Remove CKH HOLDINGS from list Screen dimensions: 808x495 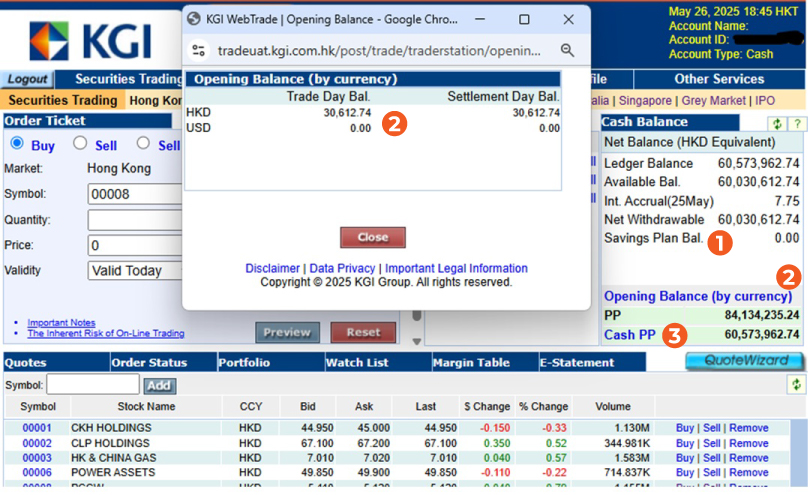click(749, 428)
